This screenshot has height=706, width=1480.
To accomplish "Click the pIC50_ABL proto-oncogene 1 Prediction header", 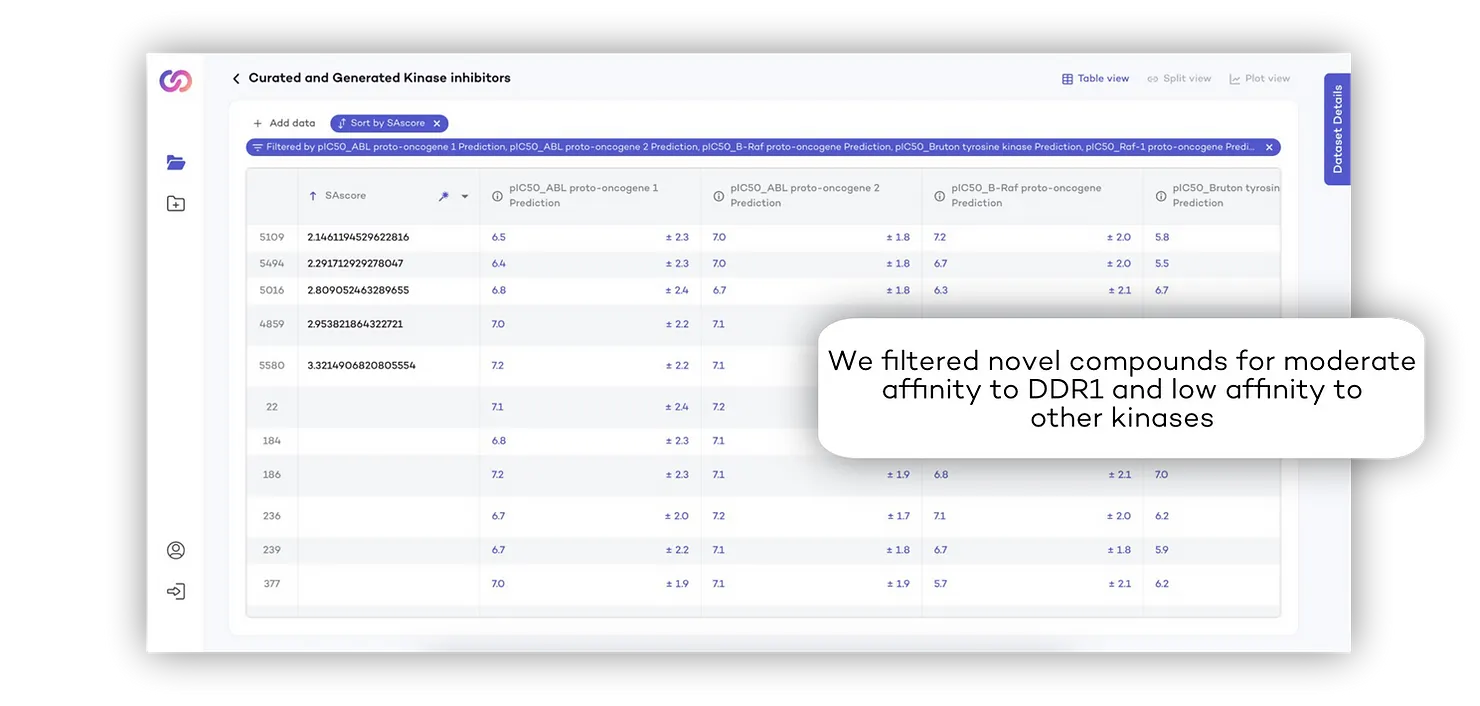I will [x=583, y=195].
